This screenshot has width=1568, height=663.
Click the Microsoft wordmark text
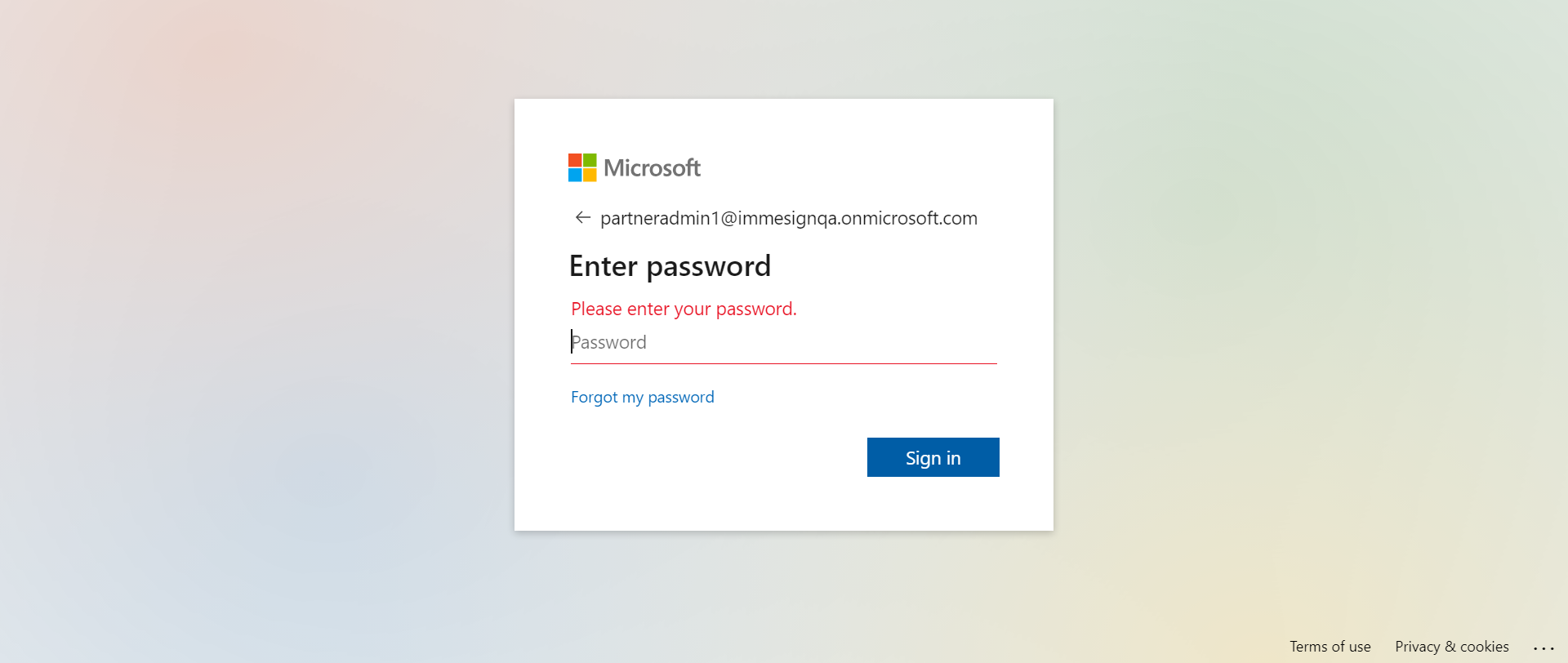tap(652, 168)
